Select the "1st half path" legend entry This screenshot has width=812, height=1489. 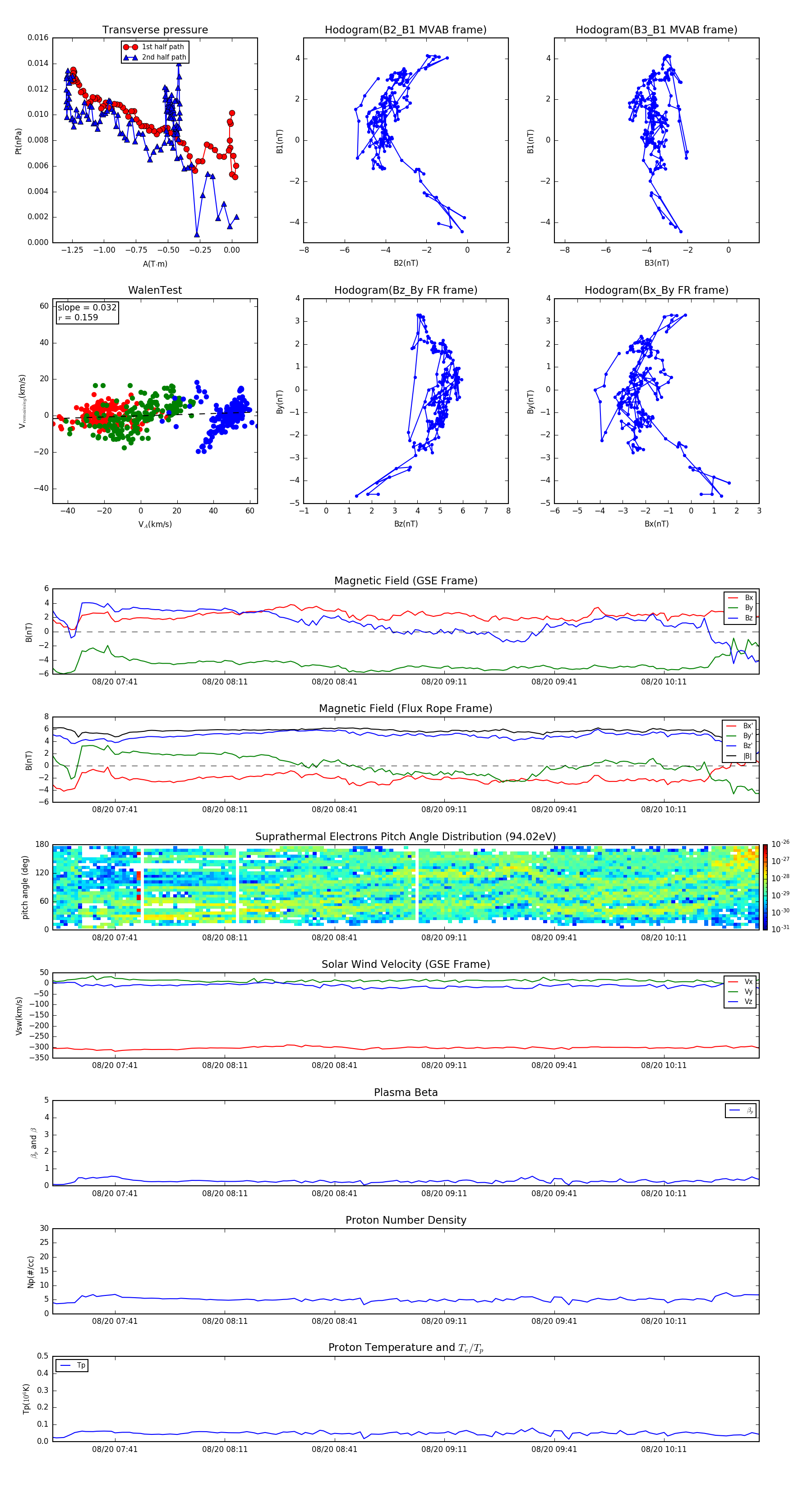coord(154,47)
